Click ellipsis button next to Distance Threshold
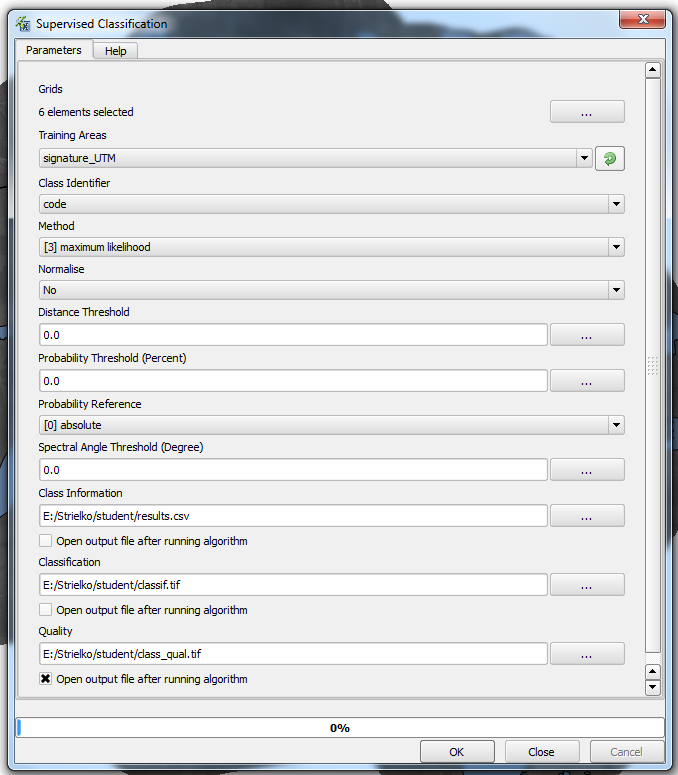This screenshot has width=678, height=775. (587, 335)
